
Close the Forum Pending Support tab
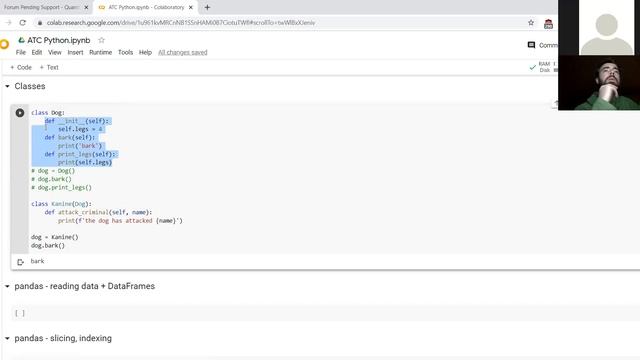point(86,7)
